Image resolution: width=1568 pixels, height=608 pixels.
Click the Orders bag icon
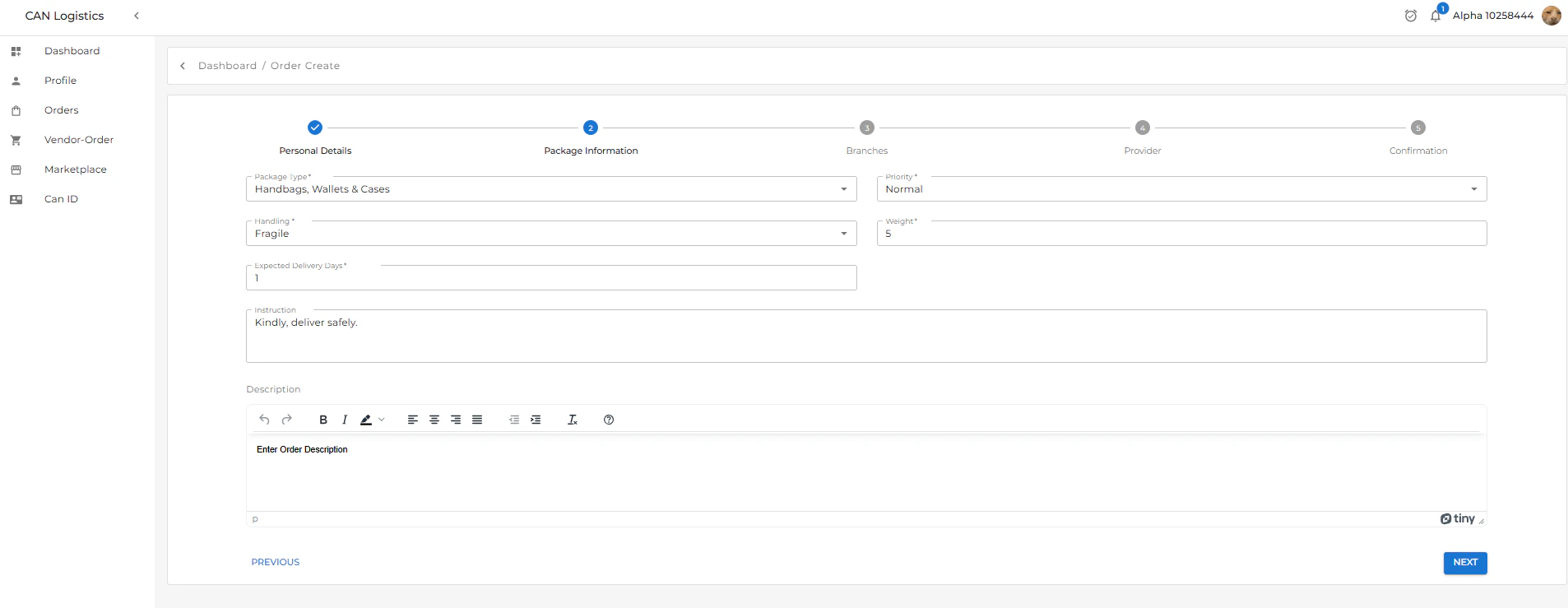[16, 110]
